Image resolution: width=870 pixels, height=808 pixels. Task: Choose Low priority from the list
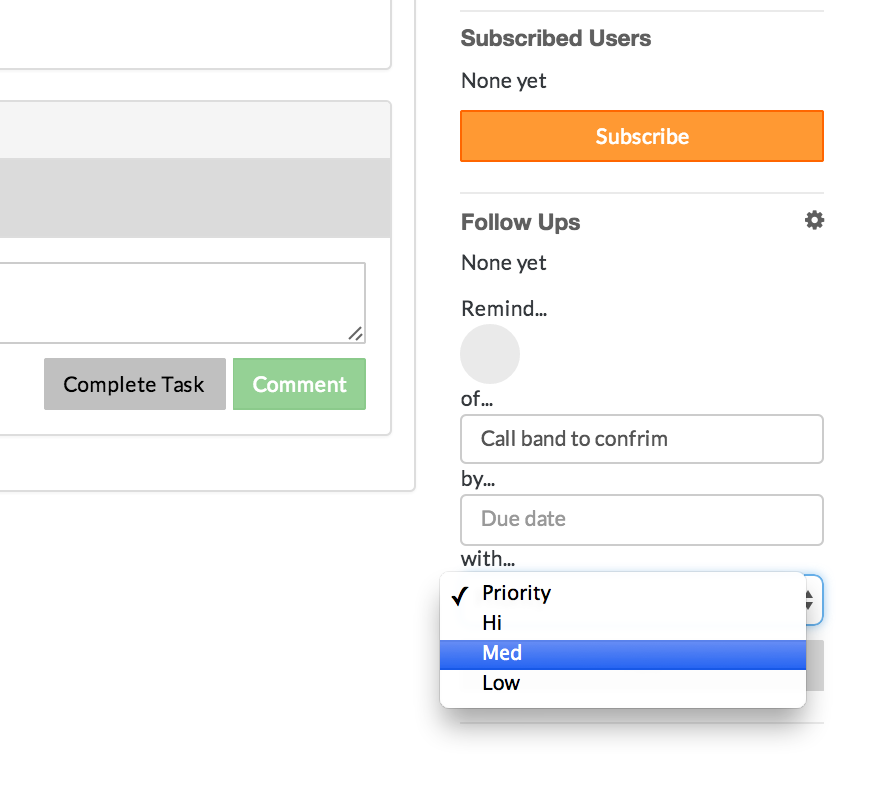501,683
